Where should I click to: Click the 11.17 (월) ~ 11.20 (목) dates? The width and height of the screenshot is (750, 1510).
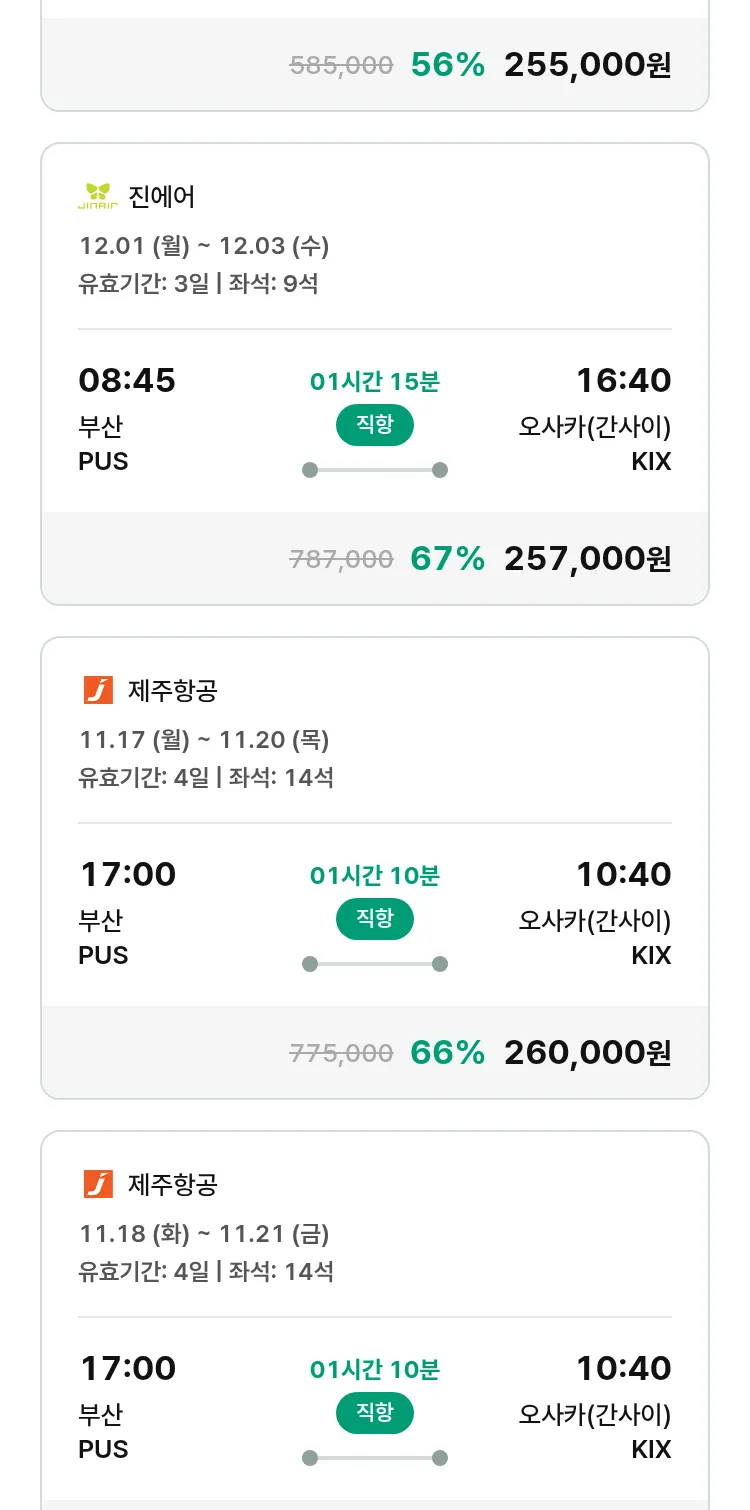(x=204, y=740)
